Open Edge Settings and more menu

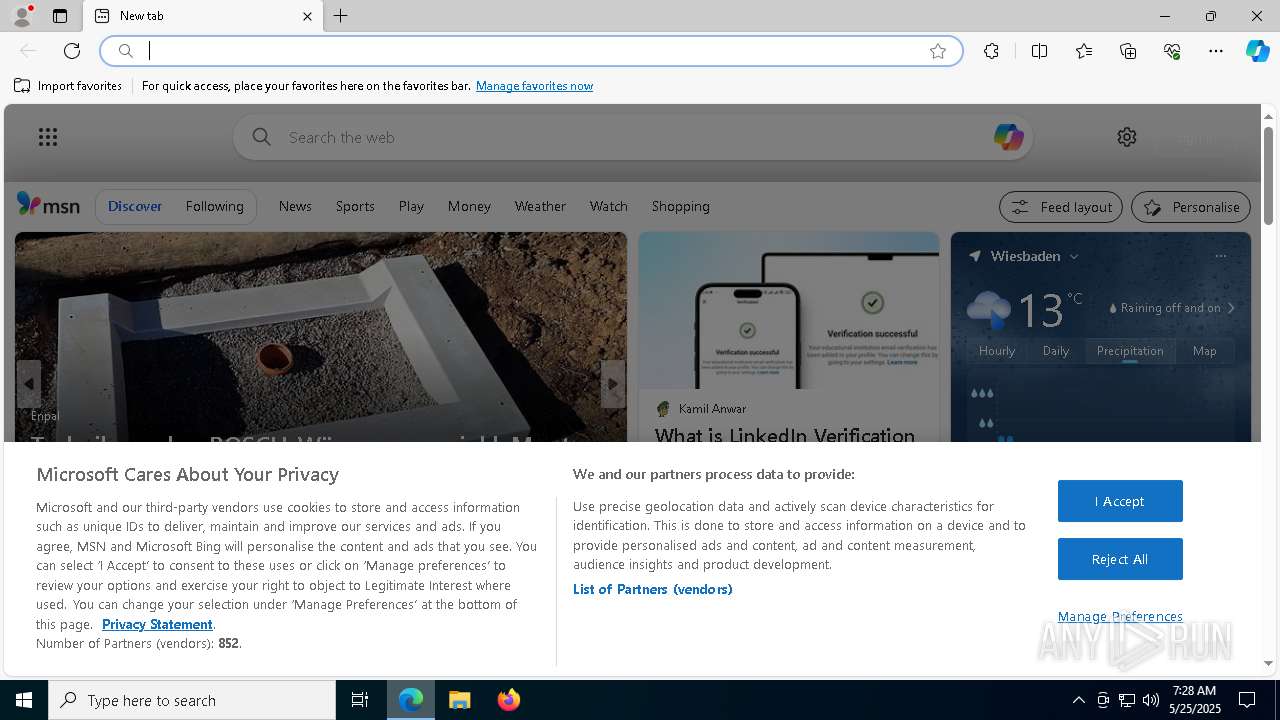coord(1216,51)
